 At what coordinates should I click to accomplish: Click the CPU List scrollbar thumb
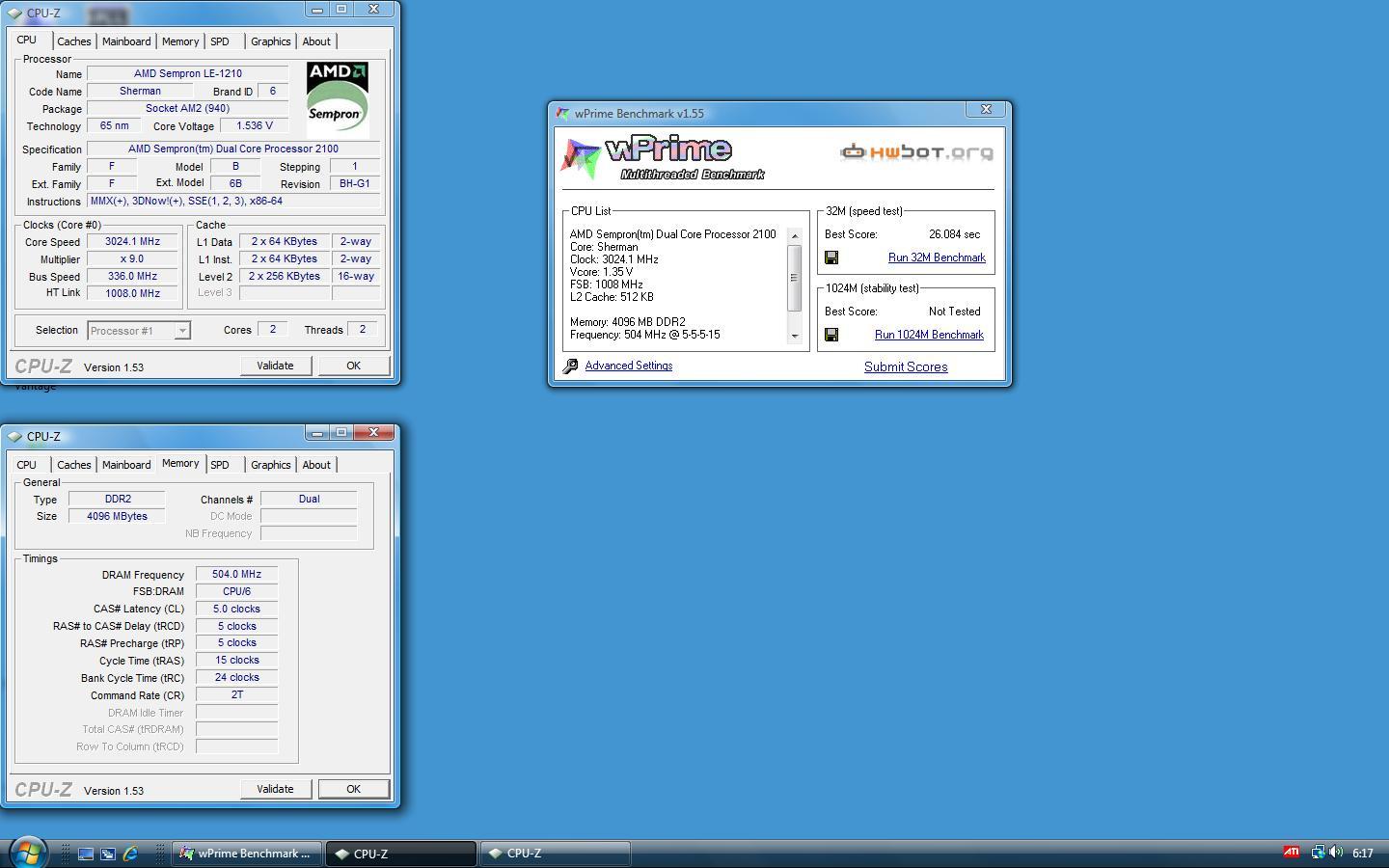tap(795, 278)
